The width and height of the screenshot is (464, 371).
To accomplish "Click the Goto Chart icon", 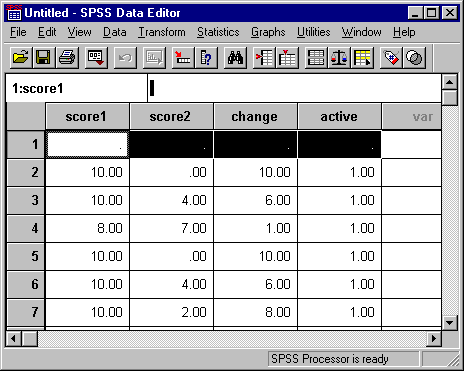I will pyautogui.click(x=154, y=58).
